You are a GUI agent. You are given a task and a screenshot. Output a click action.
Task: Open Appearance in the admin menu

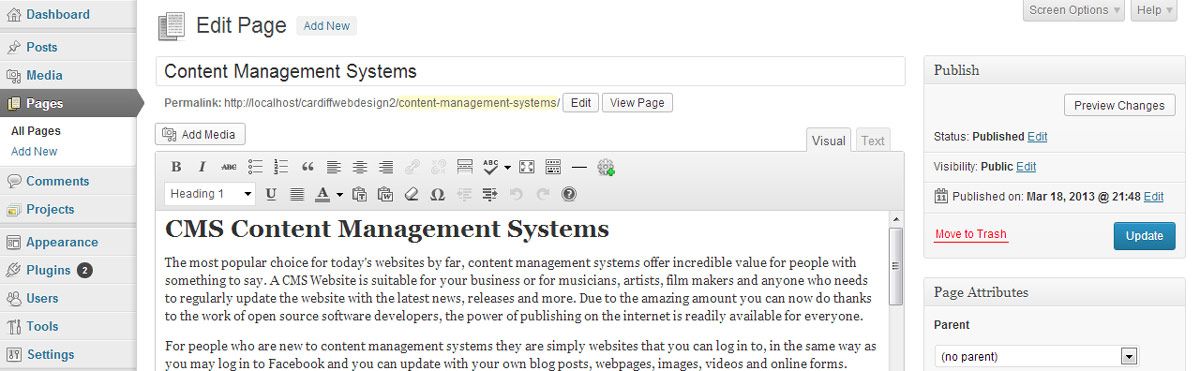tap(68, 242)
